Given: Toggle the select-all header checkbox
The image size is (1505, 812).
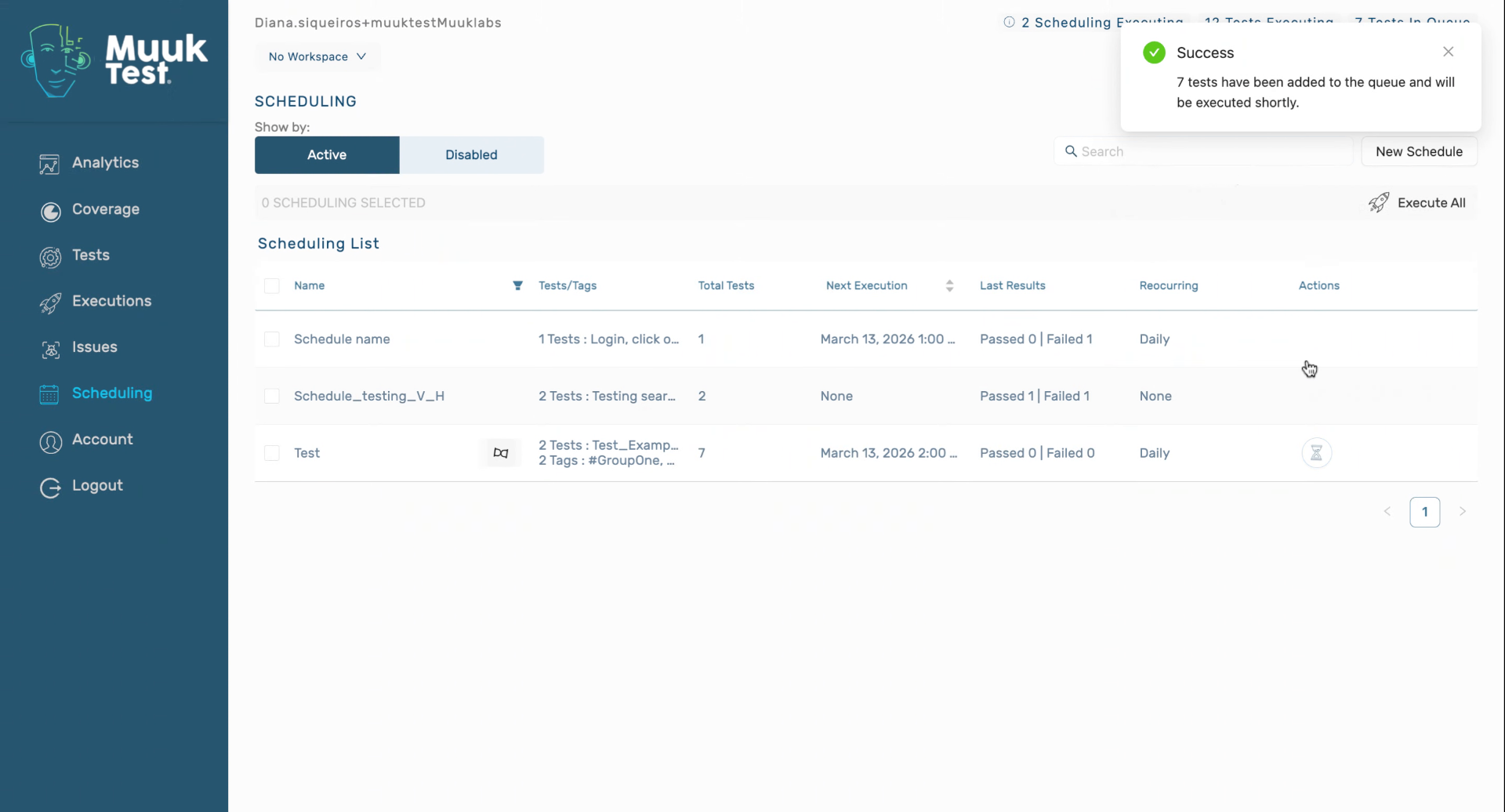Looking at the screenshot, I should pyautogui.click(x=272, y=286).
